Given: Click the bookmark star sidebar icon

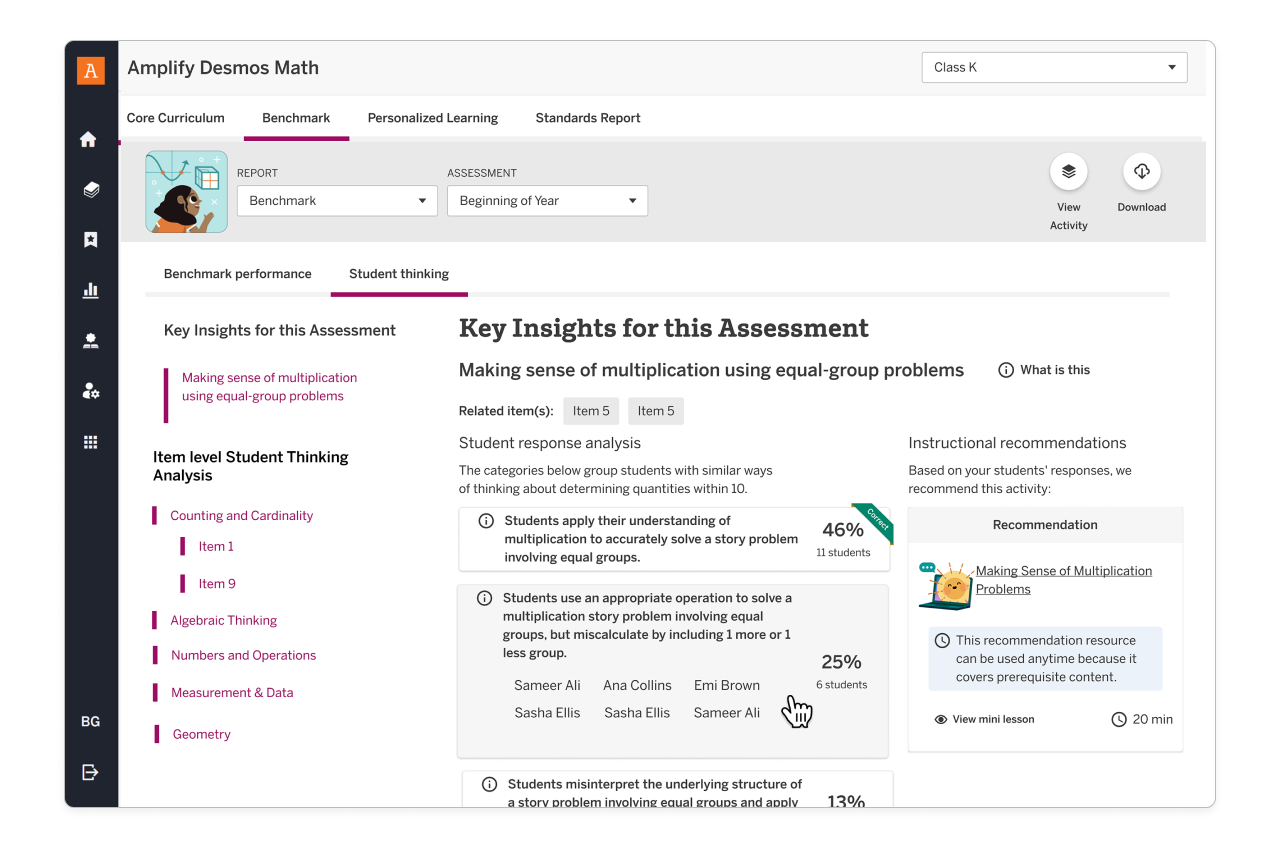Looking at the screenshot, I should (x=90, y=240).
